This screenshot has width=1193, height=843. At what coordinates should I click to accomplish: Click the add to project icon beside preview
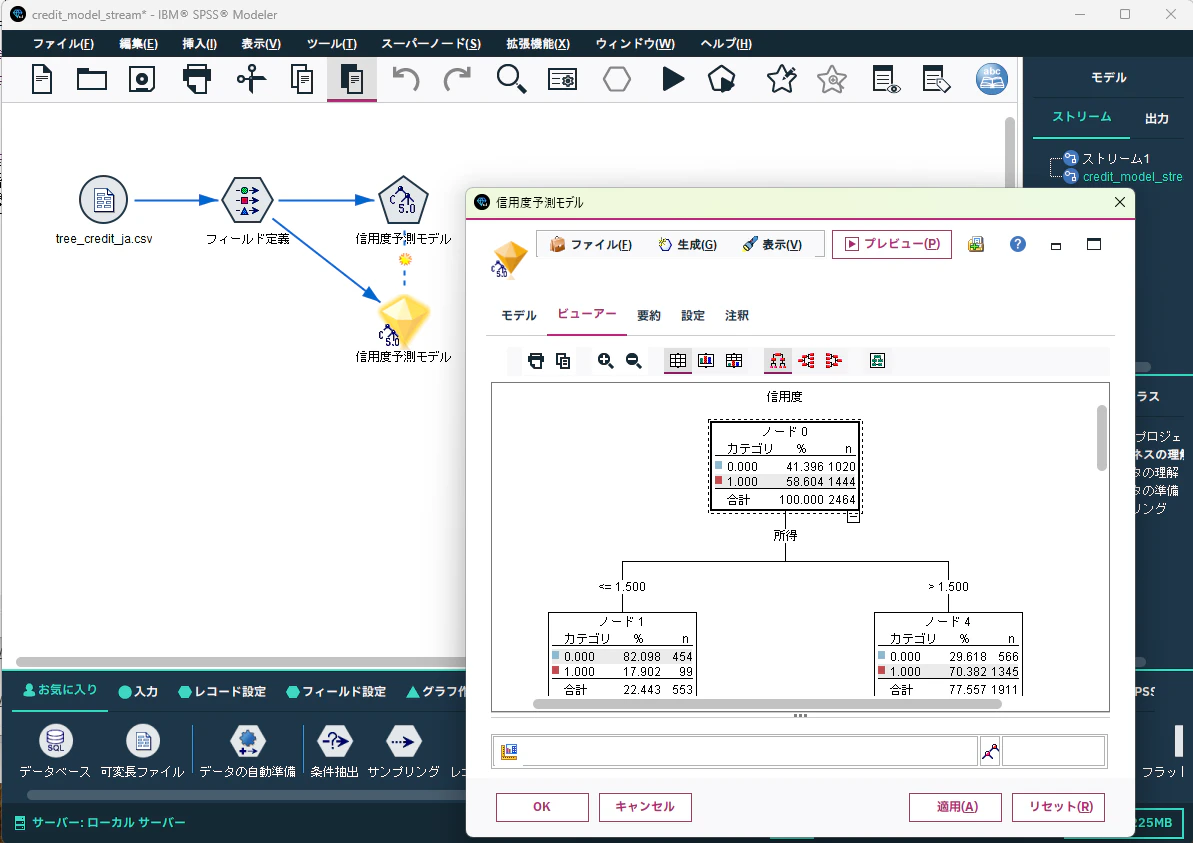[x=975, y=244]
